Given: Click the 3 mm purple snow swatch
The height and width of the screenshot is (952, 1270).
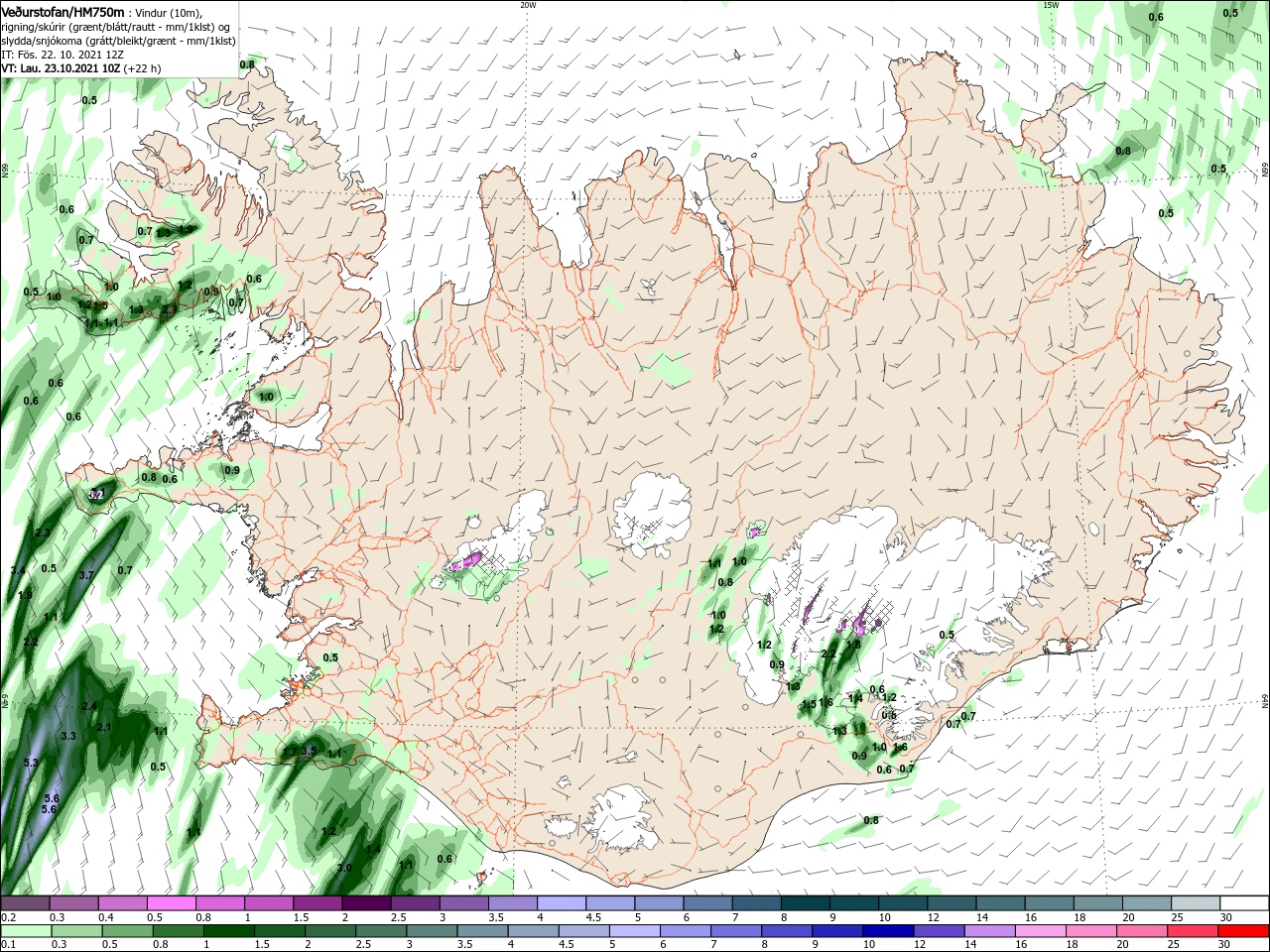Looking at the screenshot, I should (464, 903).
